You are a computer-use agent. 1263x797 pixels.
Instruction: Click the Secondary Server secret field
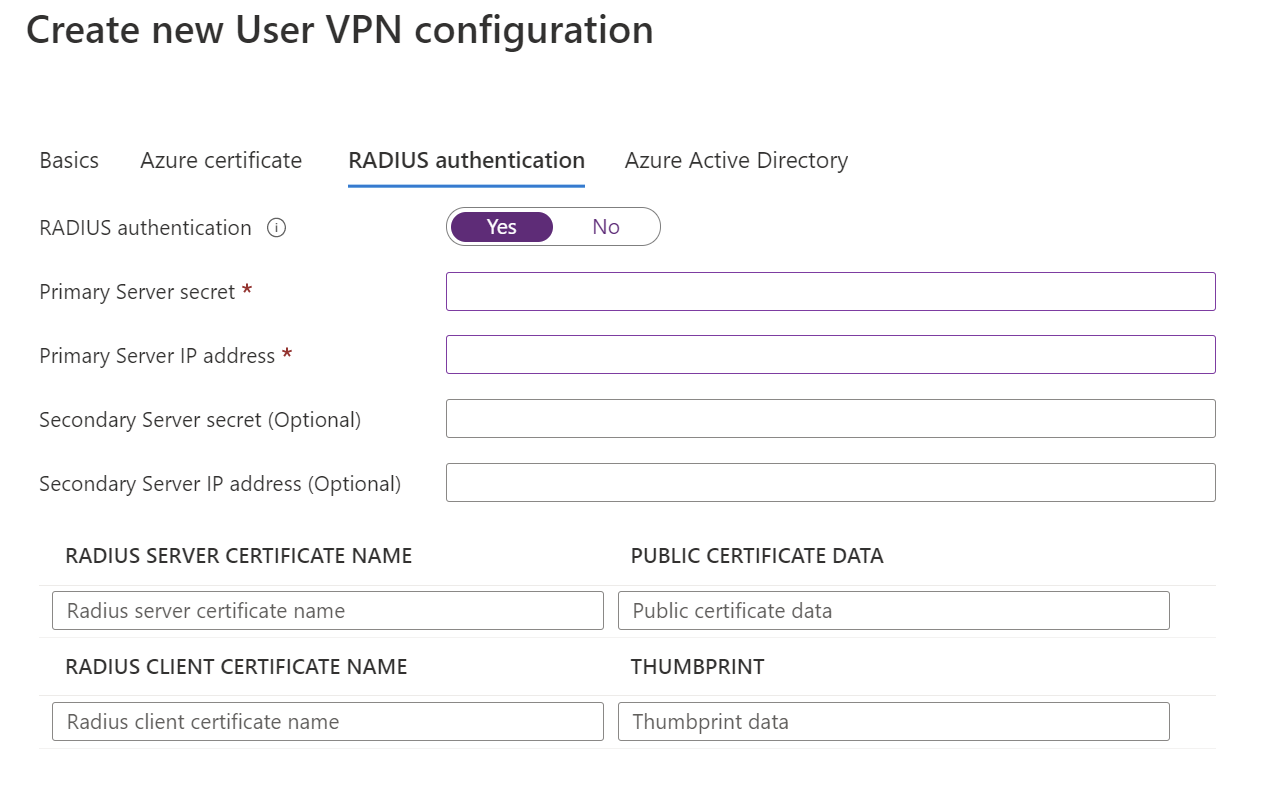click(830, 418)
